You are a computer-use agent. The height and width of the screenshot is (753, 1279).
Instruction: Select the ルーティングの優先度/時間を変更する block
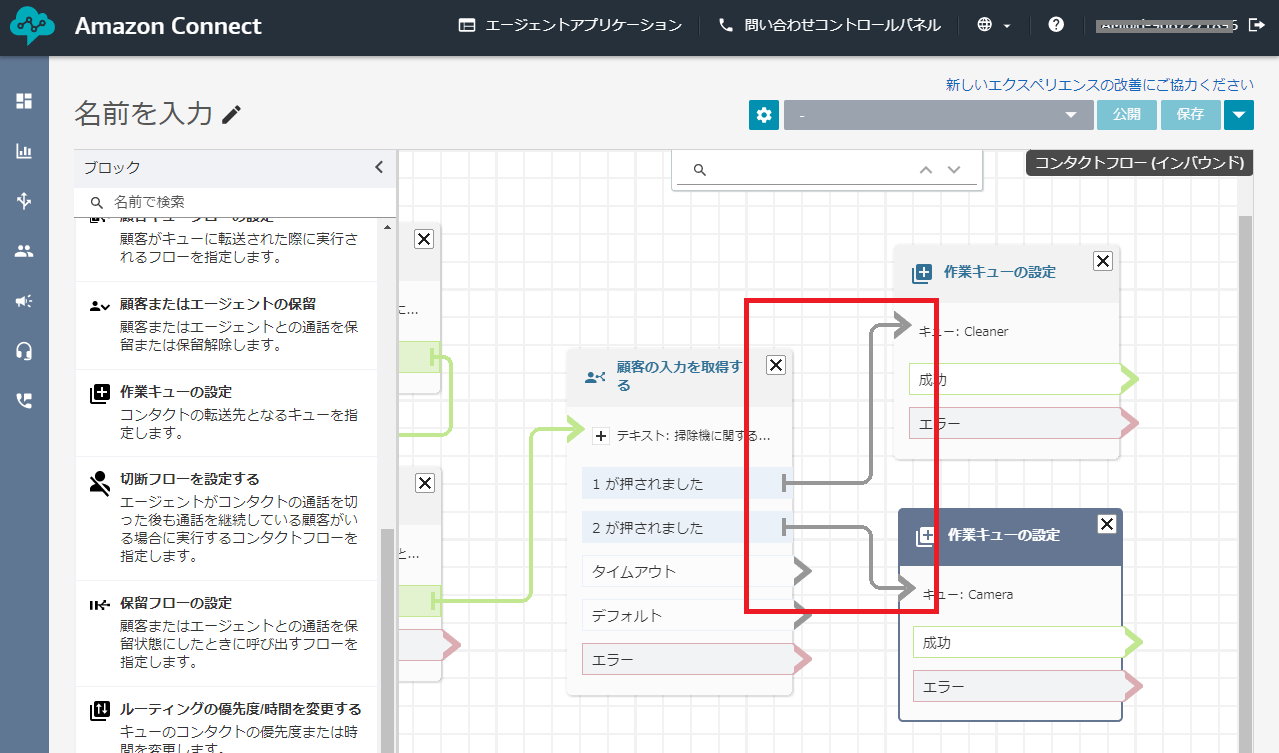point(227,721)
